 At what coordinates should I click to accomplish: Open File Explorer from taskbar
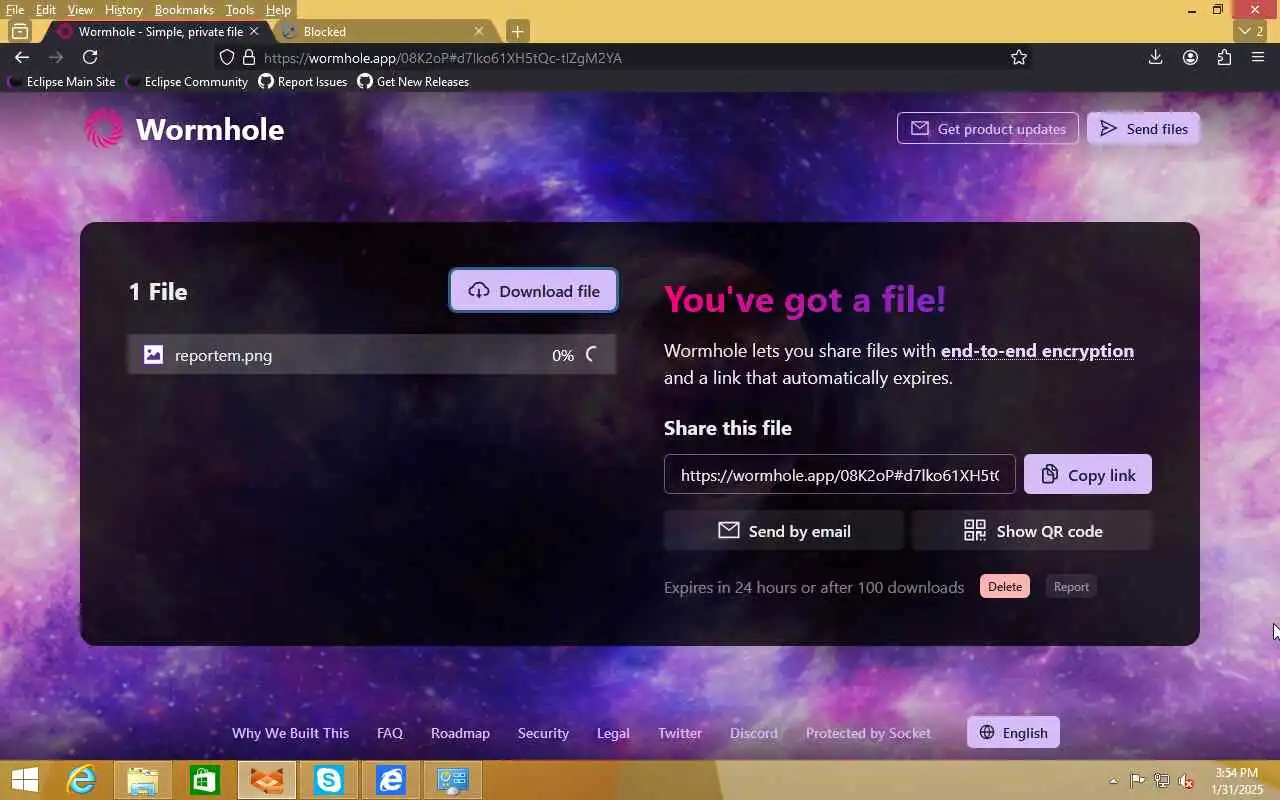[x=143, y=780]
